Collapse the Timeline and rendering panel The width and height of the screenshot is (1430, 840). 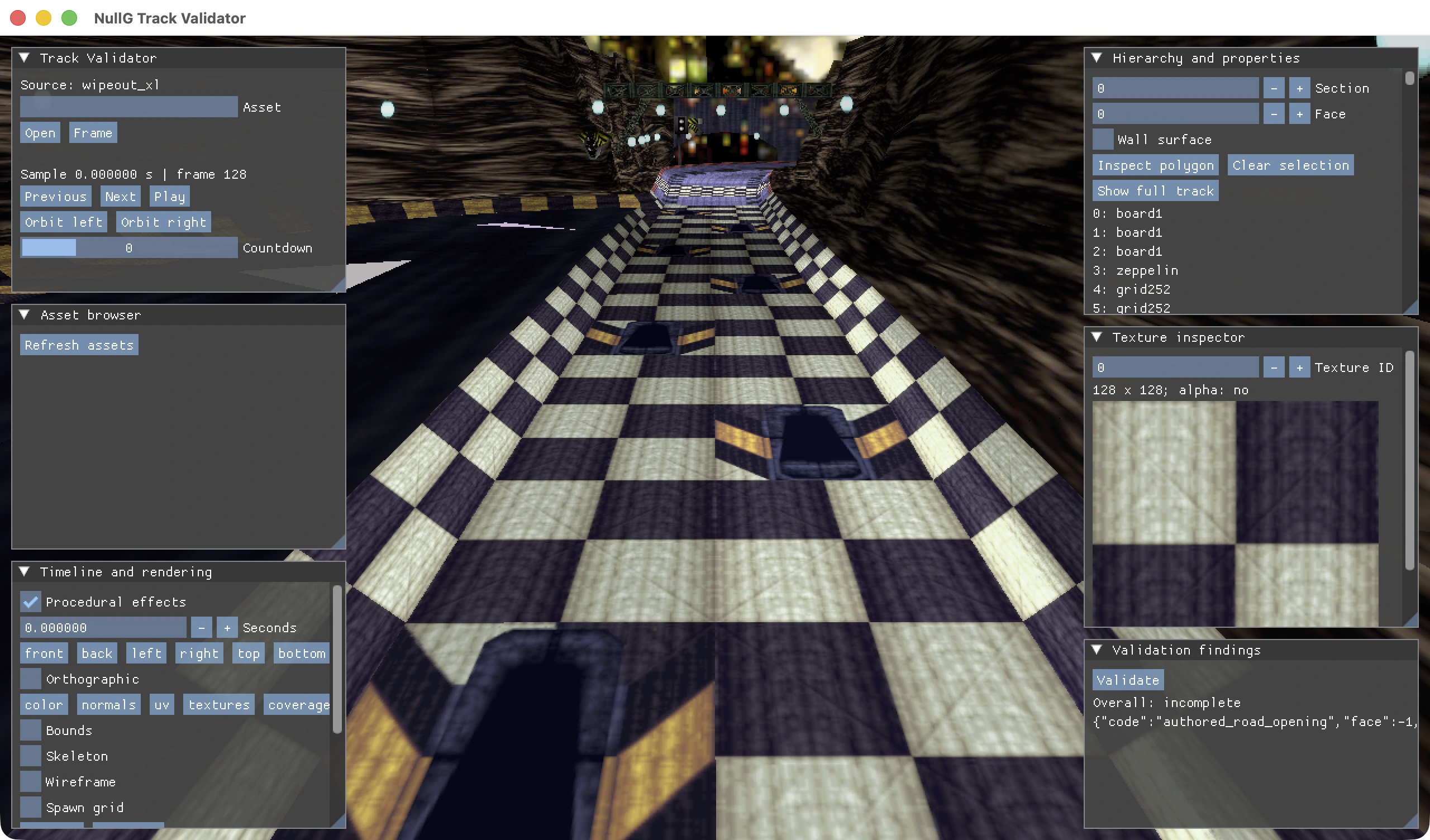pyautogui.click(x=25, y=571)
